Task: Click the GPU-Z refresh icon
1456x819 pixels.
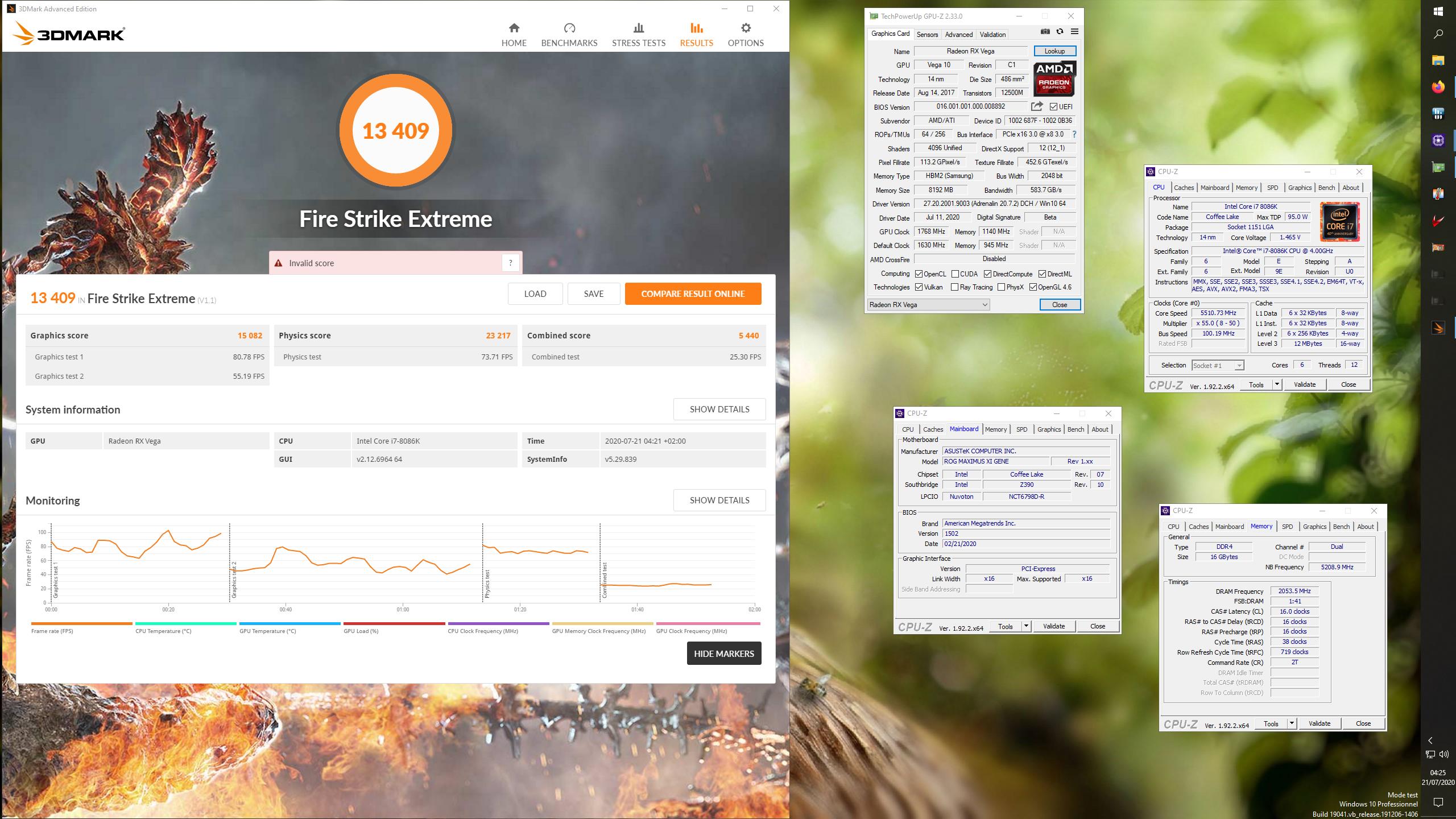Action: [1060, 32]
